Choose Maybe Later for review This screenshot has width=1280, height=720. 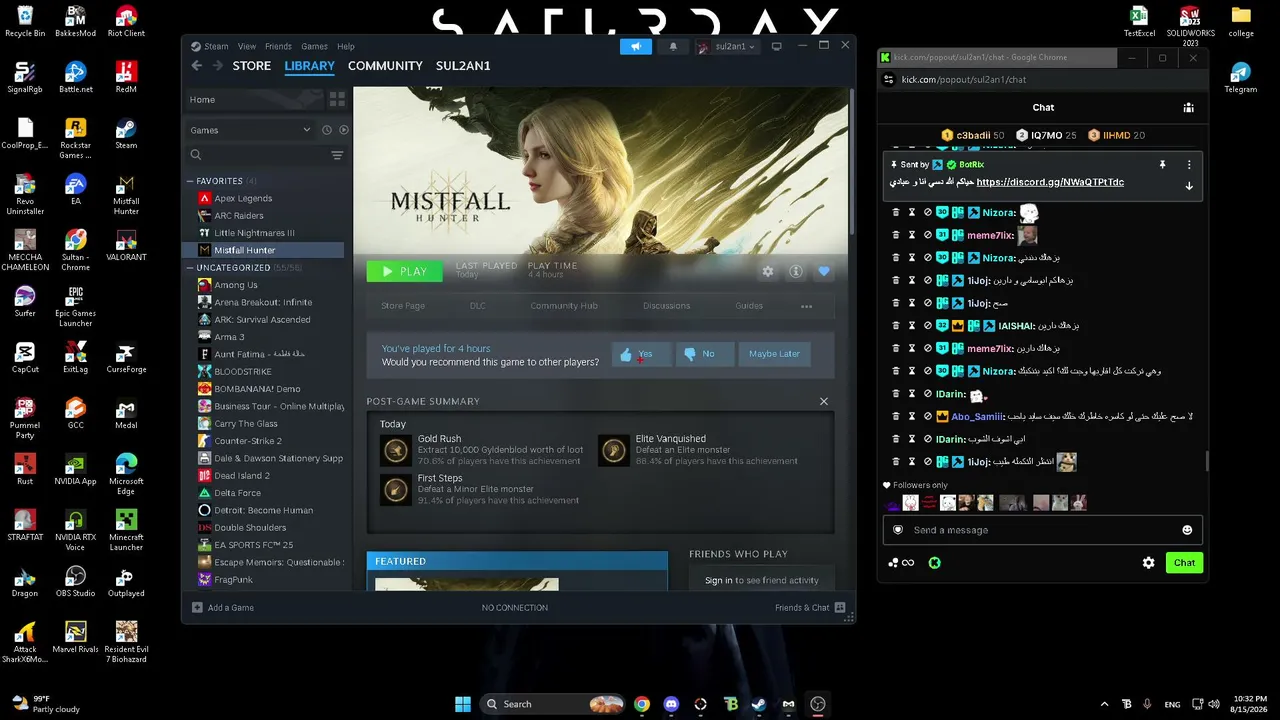774,354
